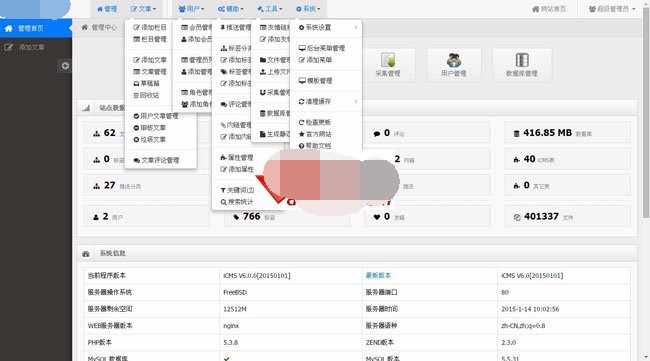
Task: Click the 27 push category stat
Action: pos(147,185)
